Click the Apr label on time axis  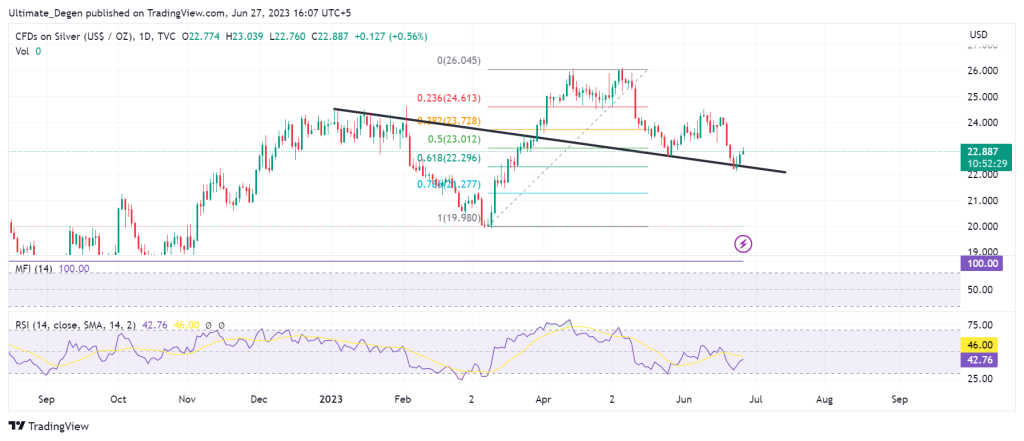[543, 399]
